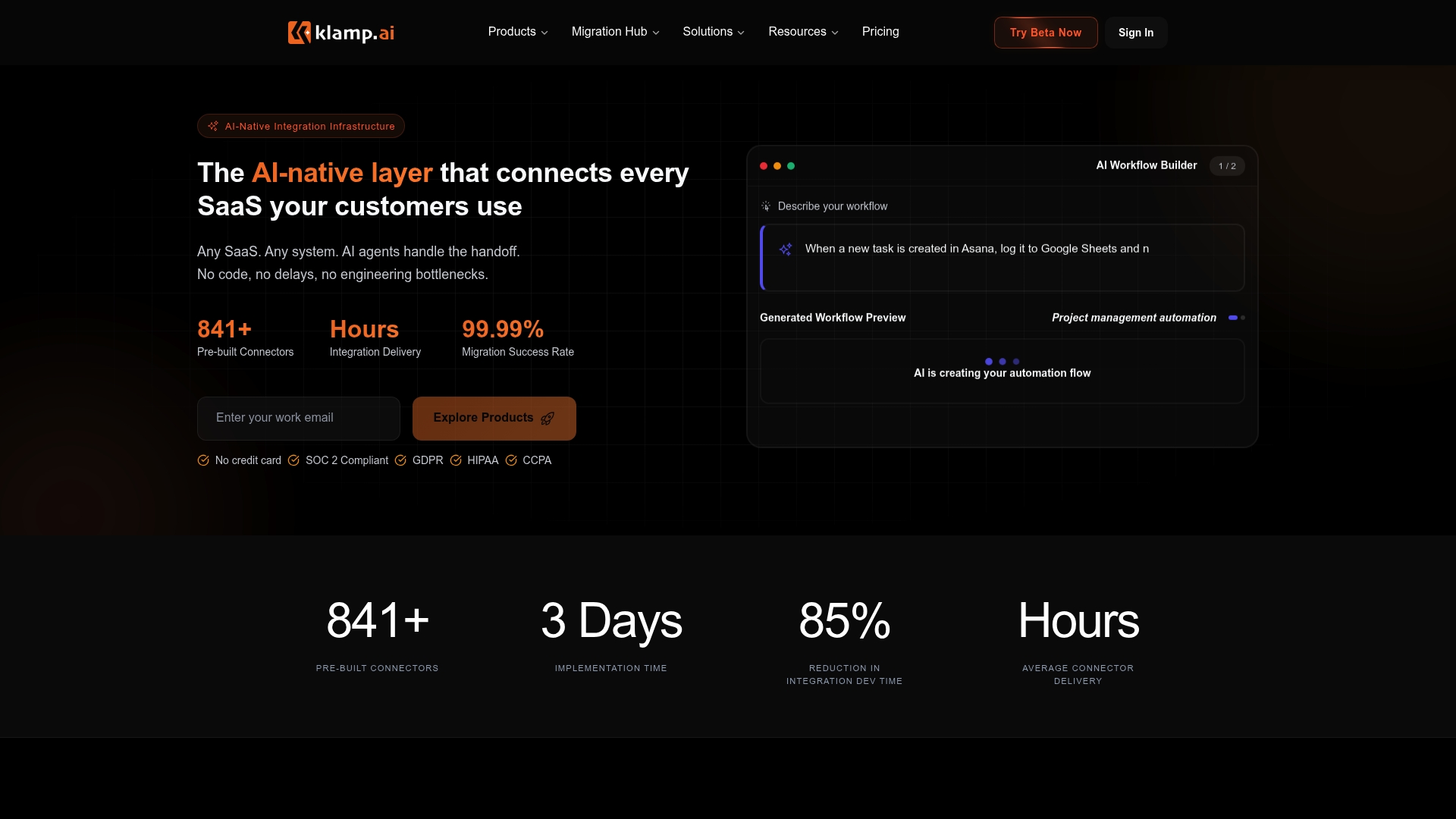Click the Try Beta Now button
Screen dimensions: 1456x819
click(1046, 33)
